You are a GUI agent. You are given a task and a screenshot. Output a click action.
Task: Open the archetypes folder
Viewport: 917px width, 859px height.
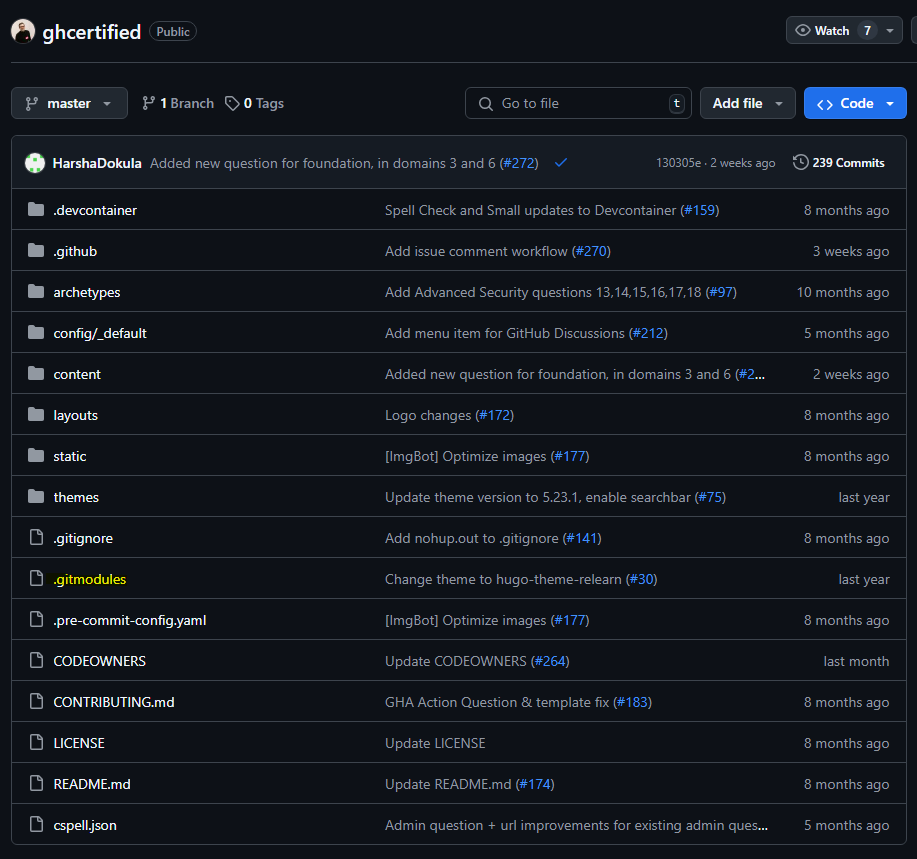[87, 292]
